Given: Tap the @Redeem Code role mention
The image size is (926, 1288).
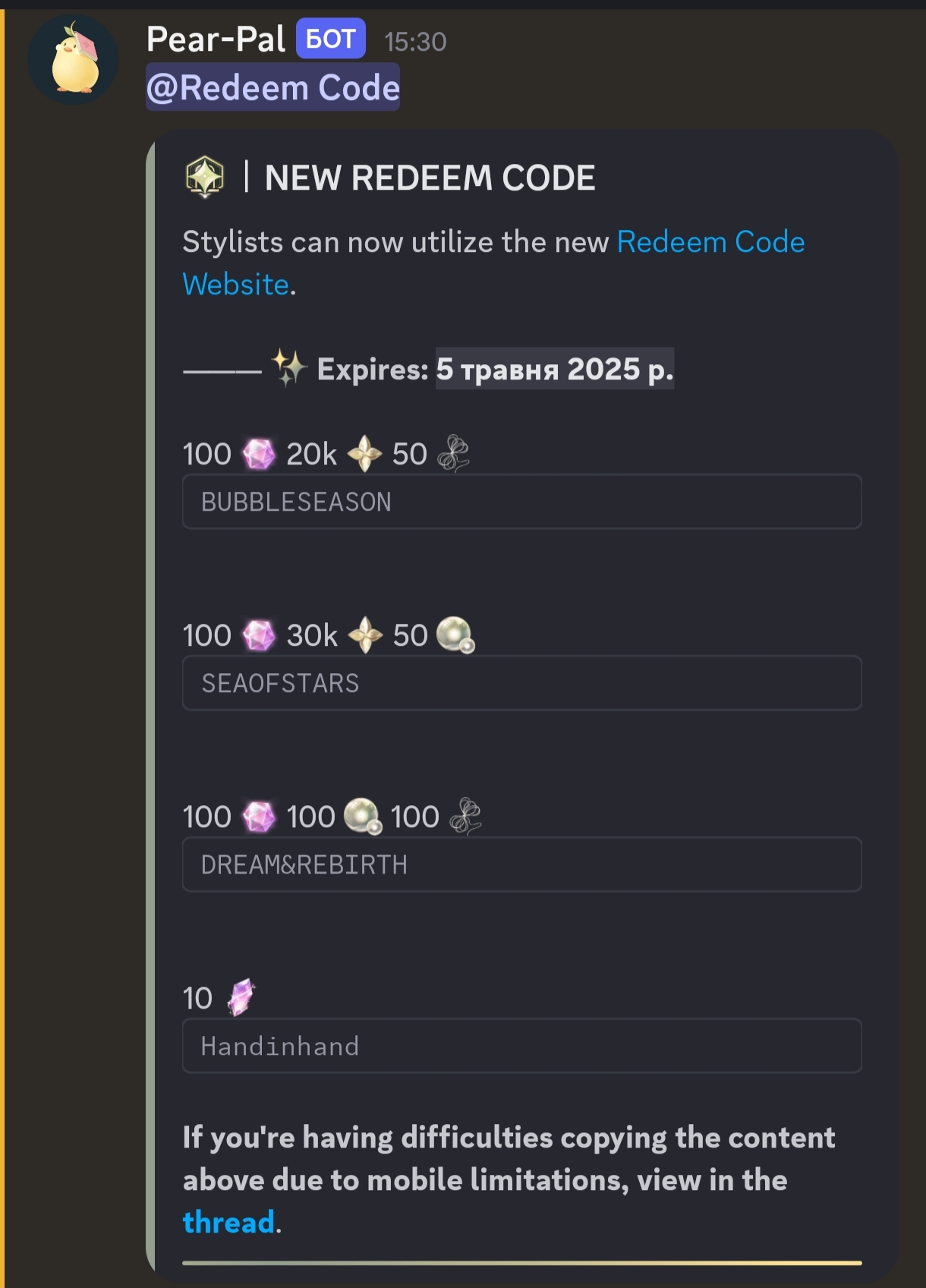Looking at the screenshot, I should pyautogui.click(x=273, y=87).
